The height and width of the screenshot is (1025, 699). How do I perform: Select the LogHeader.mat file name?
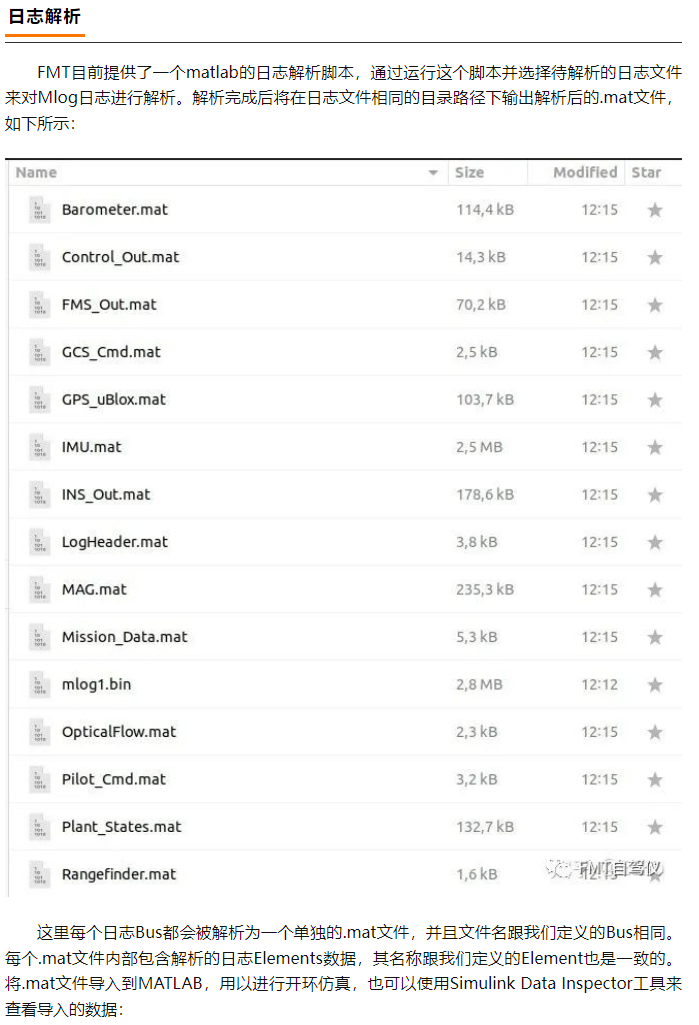tap(114, 542)
